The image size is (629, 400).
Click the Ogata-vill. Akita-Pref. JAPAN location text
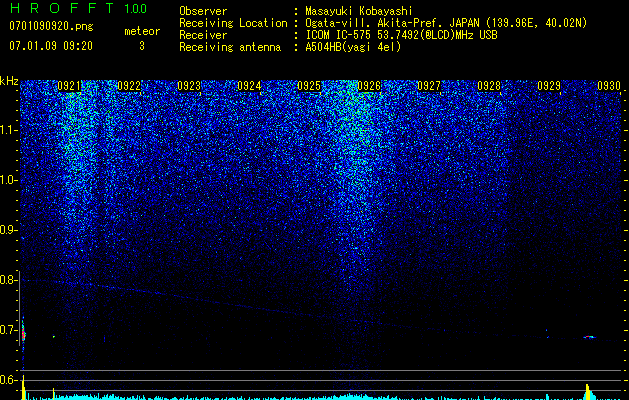coord(446,23)
